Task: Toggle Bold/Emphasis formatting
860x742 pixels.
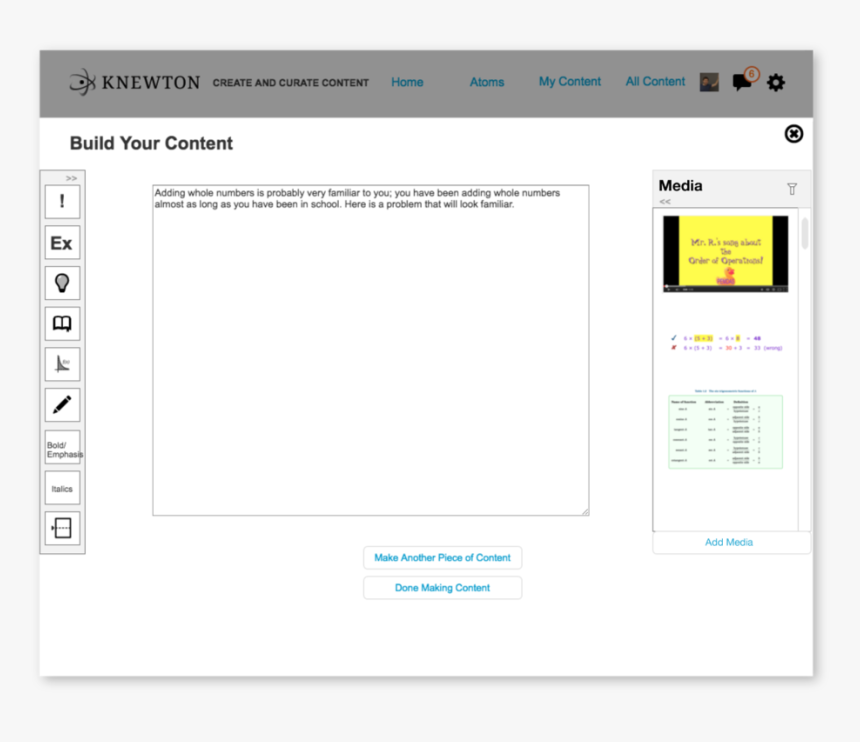Action: [x=62, y=447]
